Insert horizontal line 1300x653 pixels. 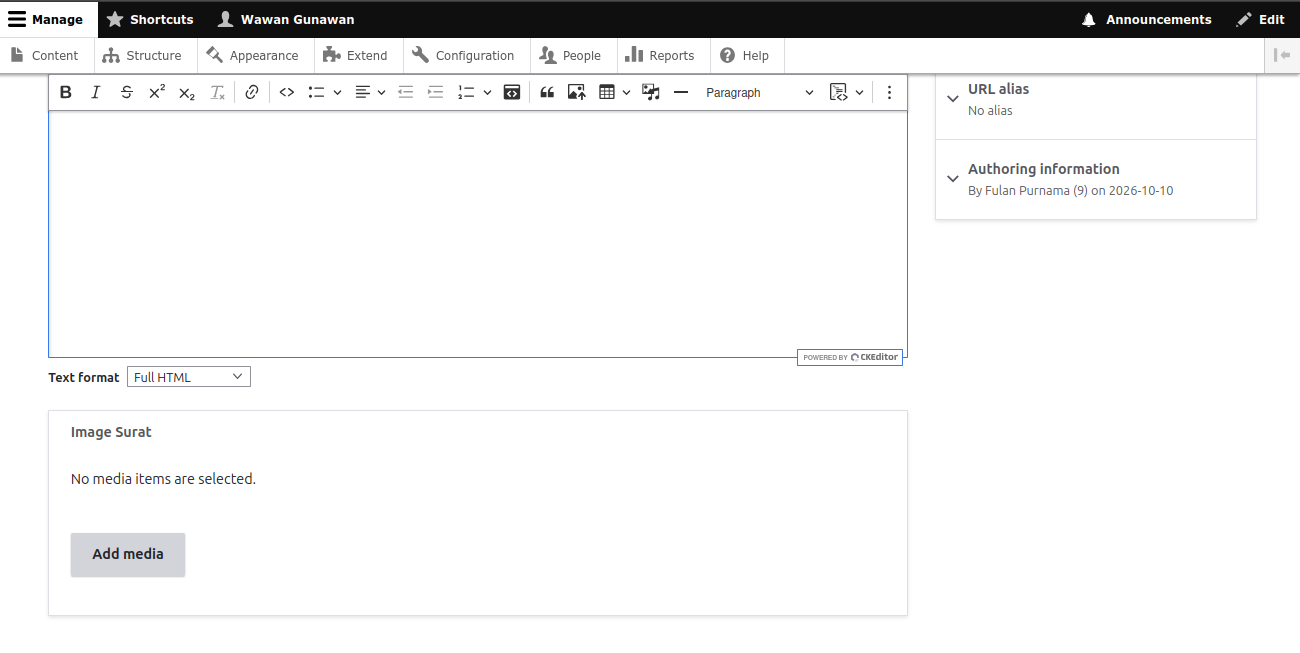[681, 92]
